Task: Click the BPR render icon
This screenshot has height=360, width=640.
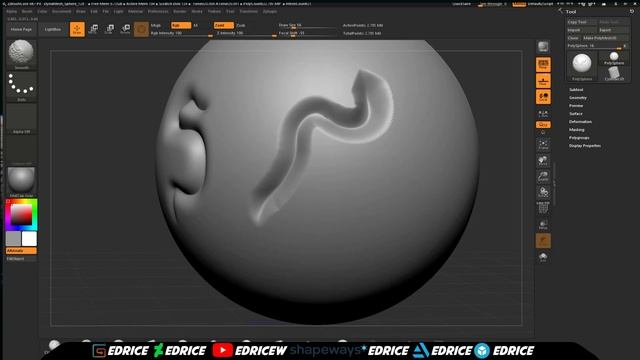Action: (x=543, y=47)
